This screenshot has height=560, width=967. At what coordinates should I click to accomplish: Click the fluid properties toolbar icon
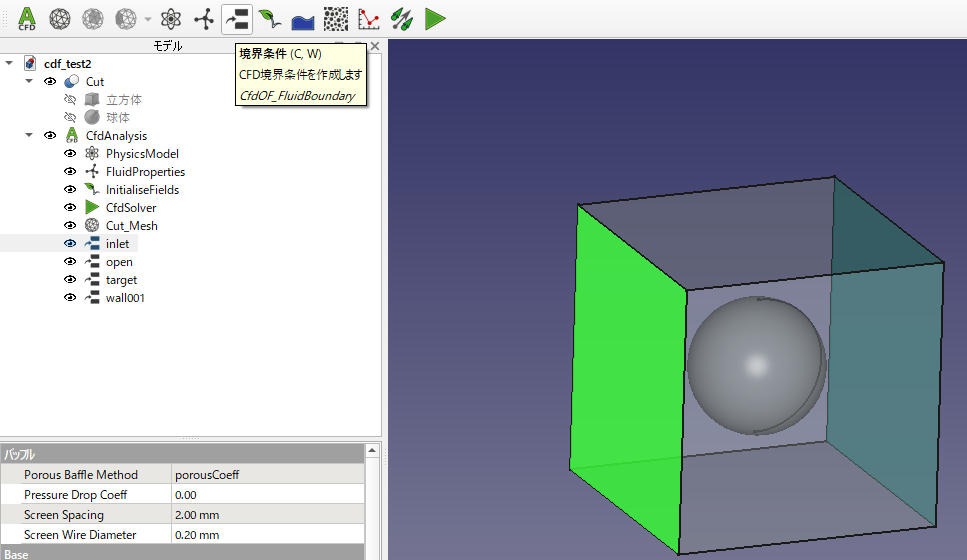click(204, 17)
